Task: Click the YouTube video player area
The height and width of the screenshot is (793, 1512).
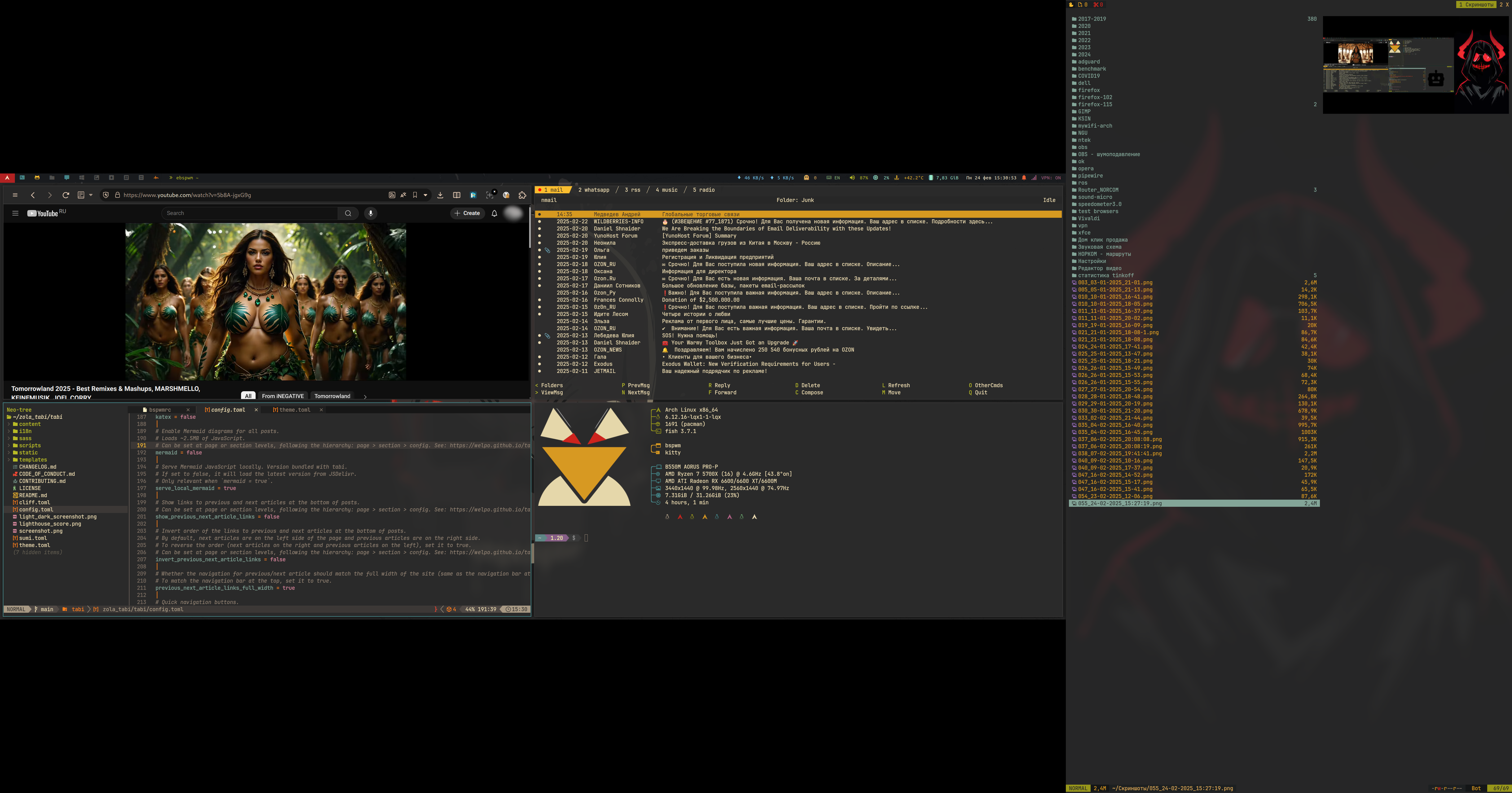Action: tap(265, 301)
